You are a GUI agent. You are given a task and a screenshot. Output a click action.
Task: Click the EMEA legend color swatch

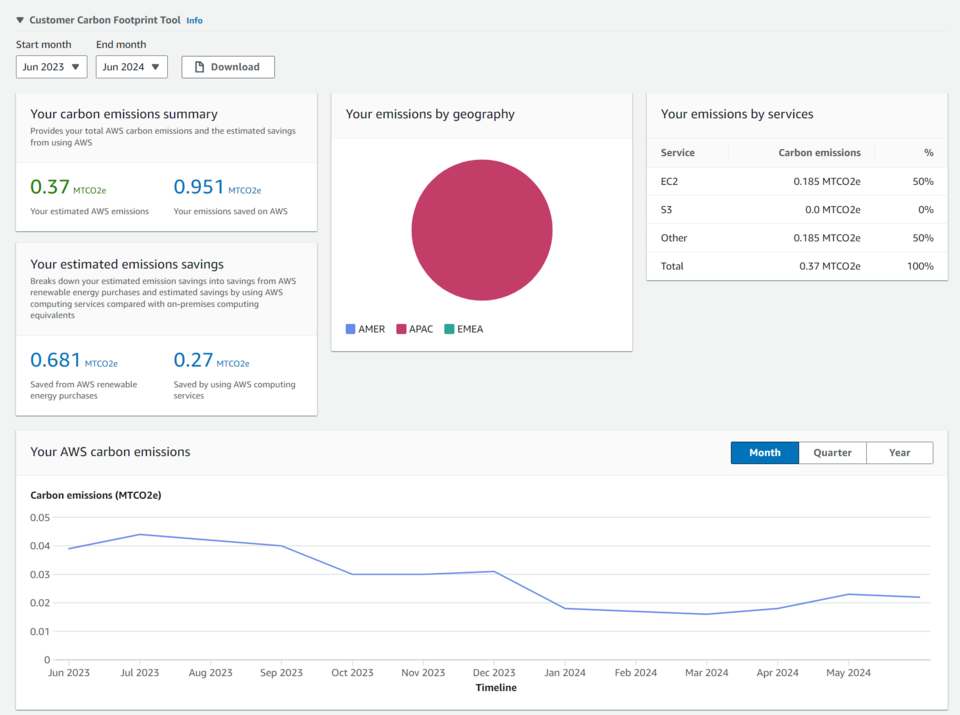point(449,329)
